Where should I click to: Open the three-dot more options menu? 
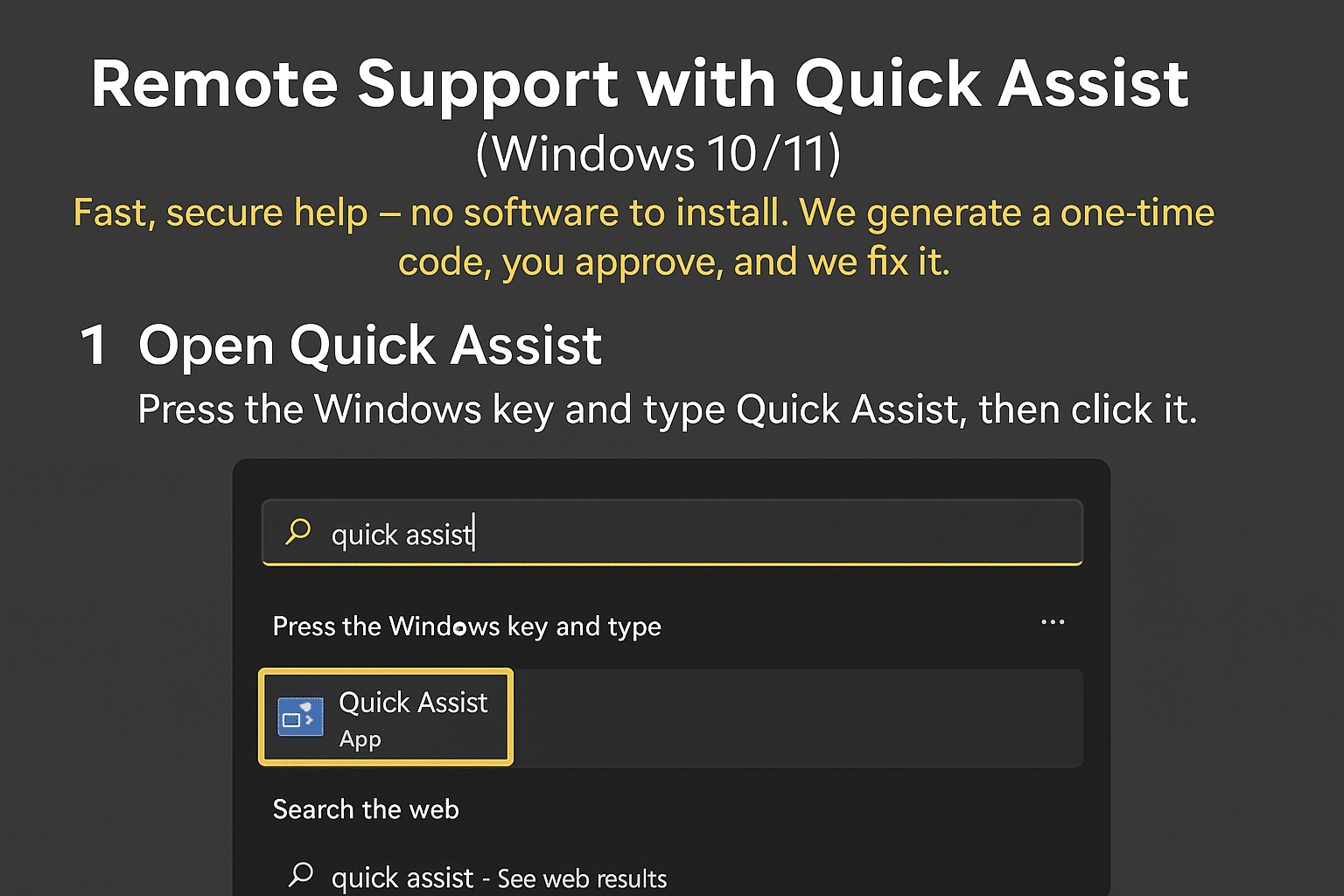click(x=1053, y=622)
